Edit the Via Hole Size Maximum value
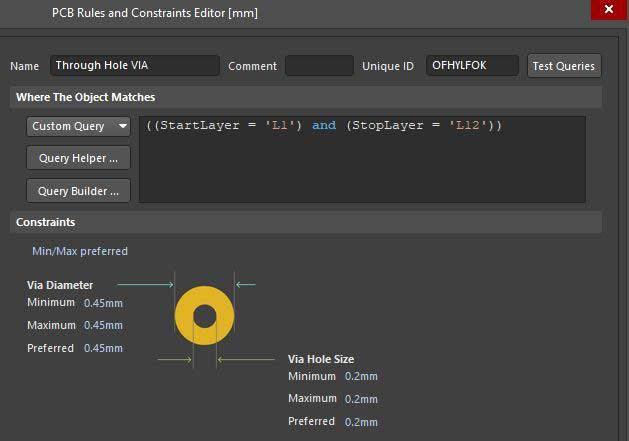The height and width of the screenshot is (441, 629). (x=361, y=399)
